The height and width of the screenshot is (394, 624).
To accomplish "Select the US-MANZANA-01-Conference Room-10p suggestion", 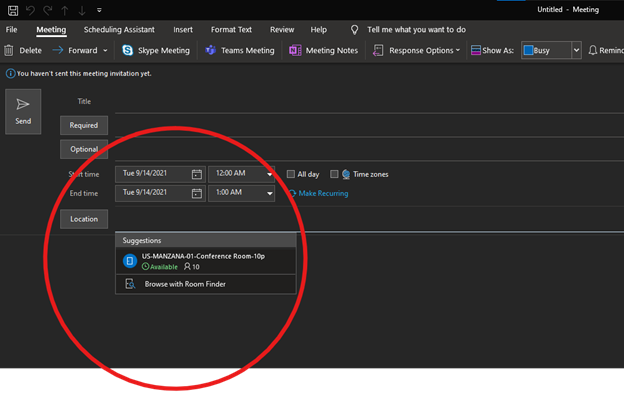I will coord(206,261).
